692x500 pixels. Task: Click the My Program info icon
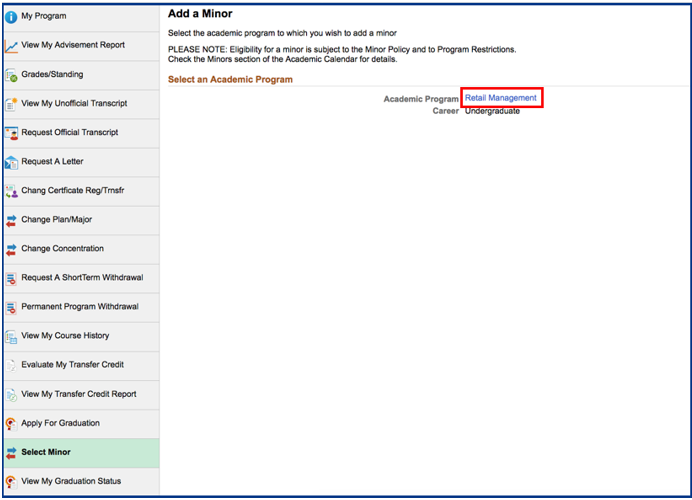coord(11,17)
